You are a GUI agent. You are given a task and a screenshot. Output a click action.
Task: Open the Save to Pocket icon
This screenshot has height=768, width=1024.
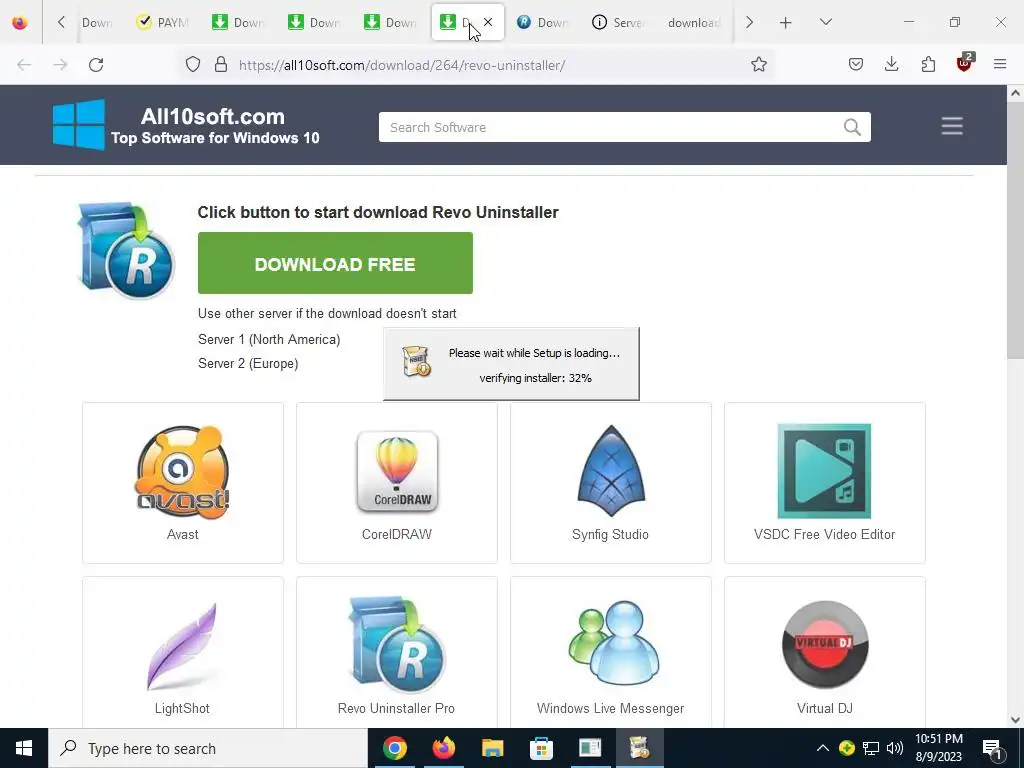(x=856, y=65)
